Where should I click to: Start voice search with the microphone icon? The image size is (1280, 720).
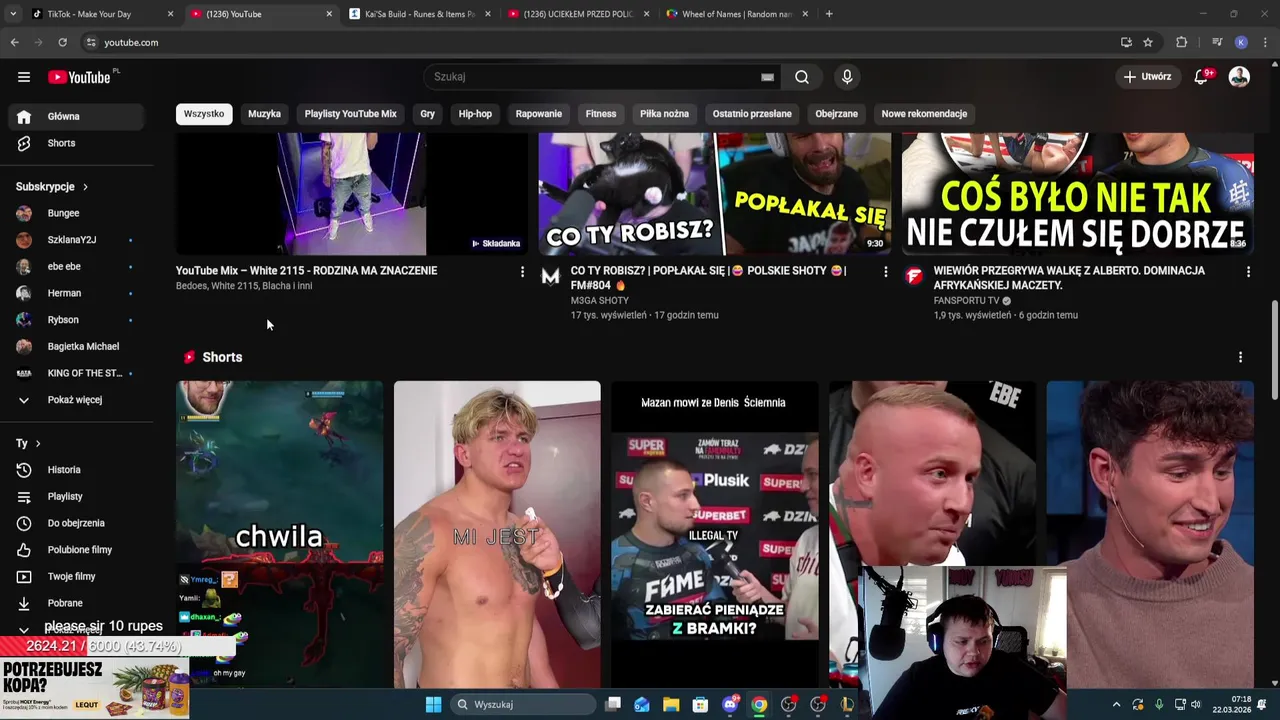847,77
